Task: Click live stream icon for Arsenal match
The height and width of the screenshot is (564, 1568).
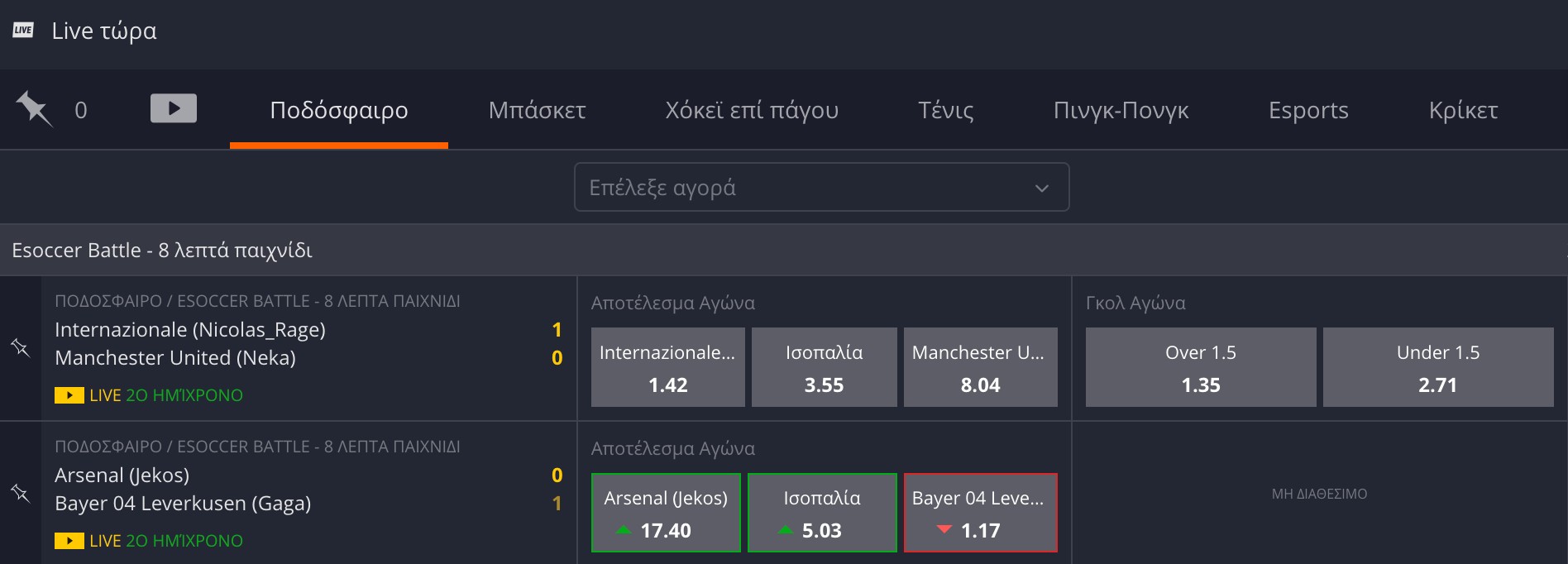Action: click(69, 541)
